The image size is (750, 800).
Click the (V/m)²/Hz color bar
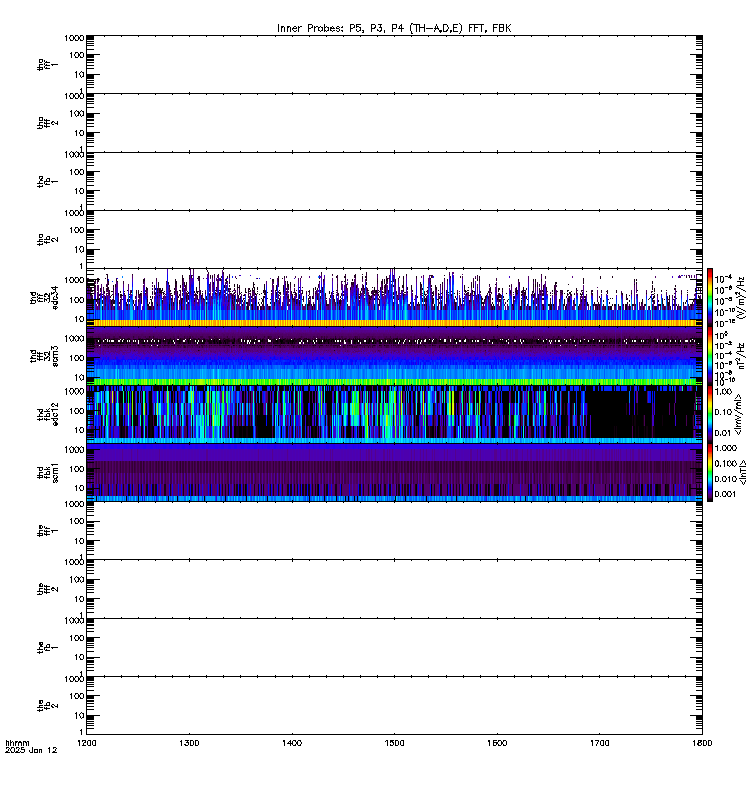pos(710,297)
